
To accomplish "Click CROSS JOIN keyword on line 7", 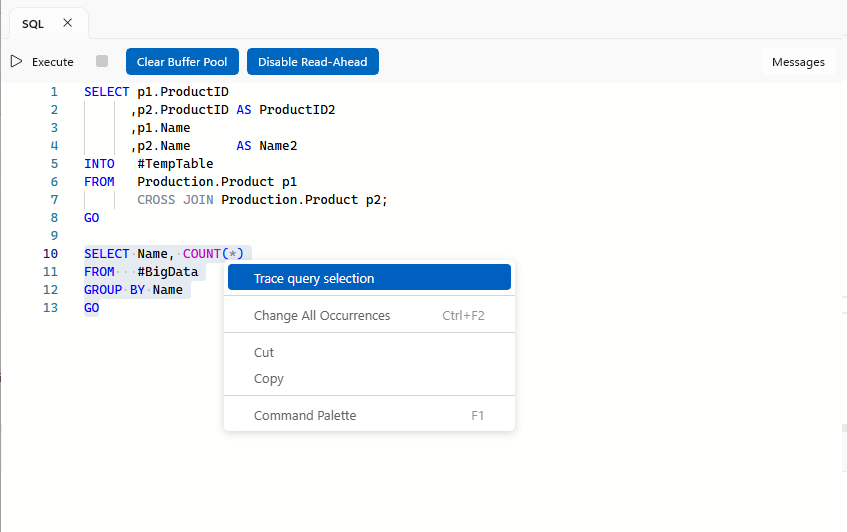I will coord(175,200).
